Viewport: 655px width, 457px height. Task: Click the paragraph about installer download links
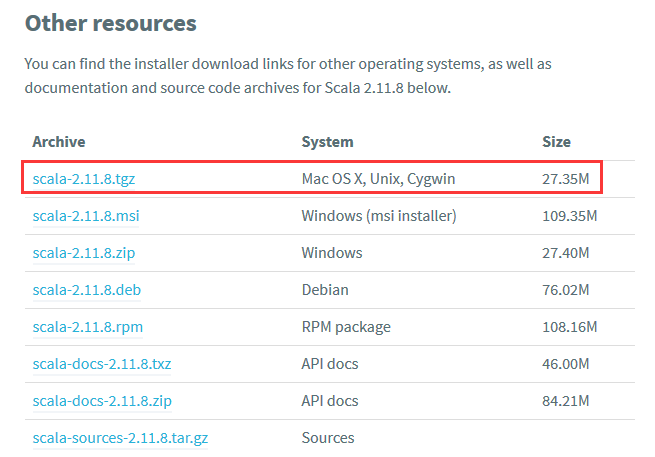coord(288,76)
